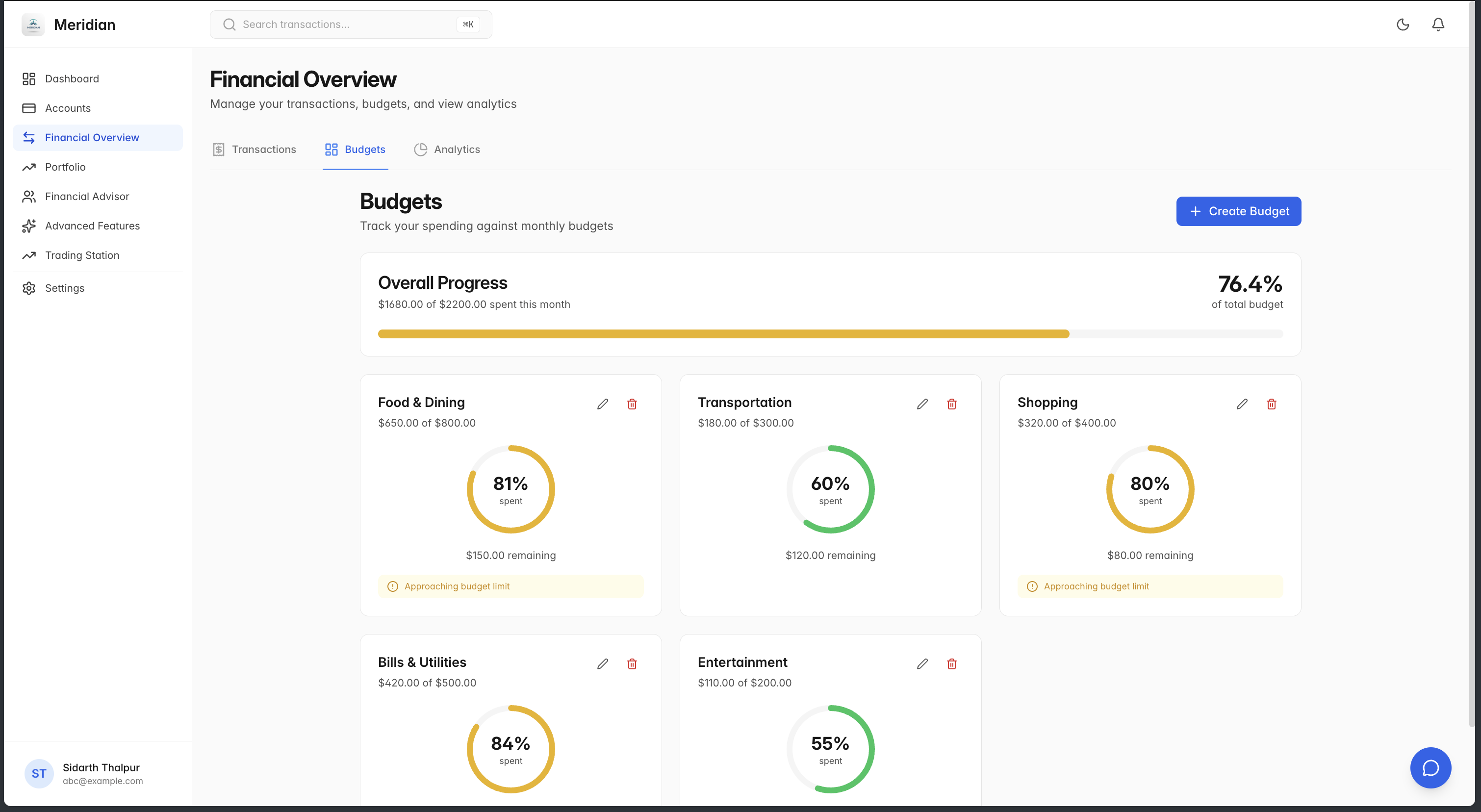This screenshot has width=1481, height=812.
Task: Open Trading Station in sidebar
Action: click(x=82, y=255)
